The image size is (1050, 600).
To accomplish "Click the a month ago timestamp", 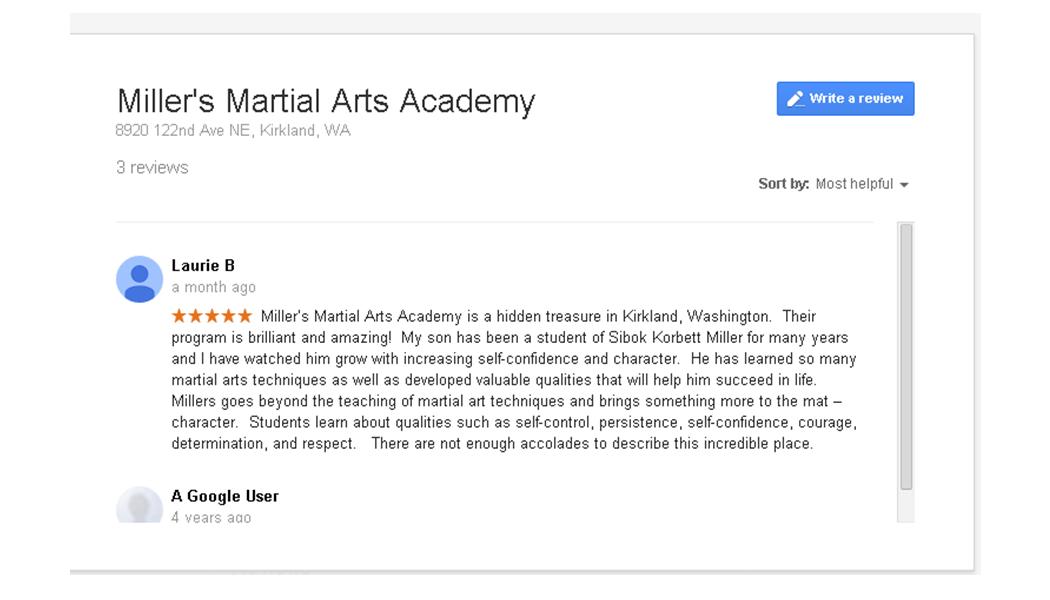I will (x=214, y=287).
